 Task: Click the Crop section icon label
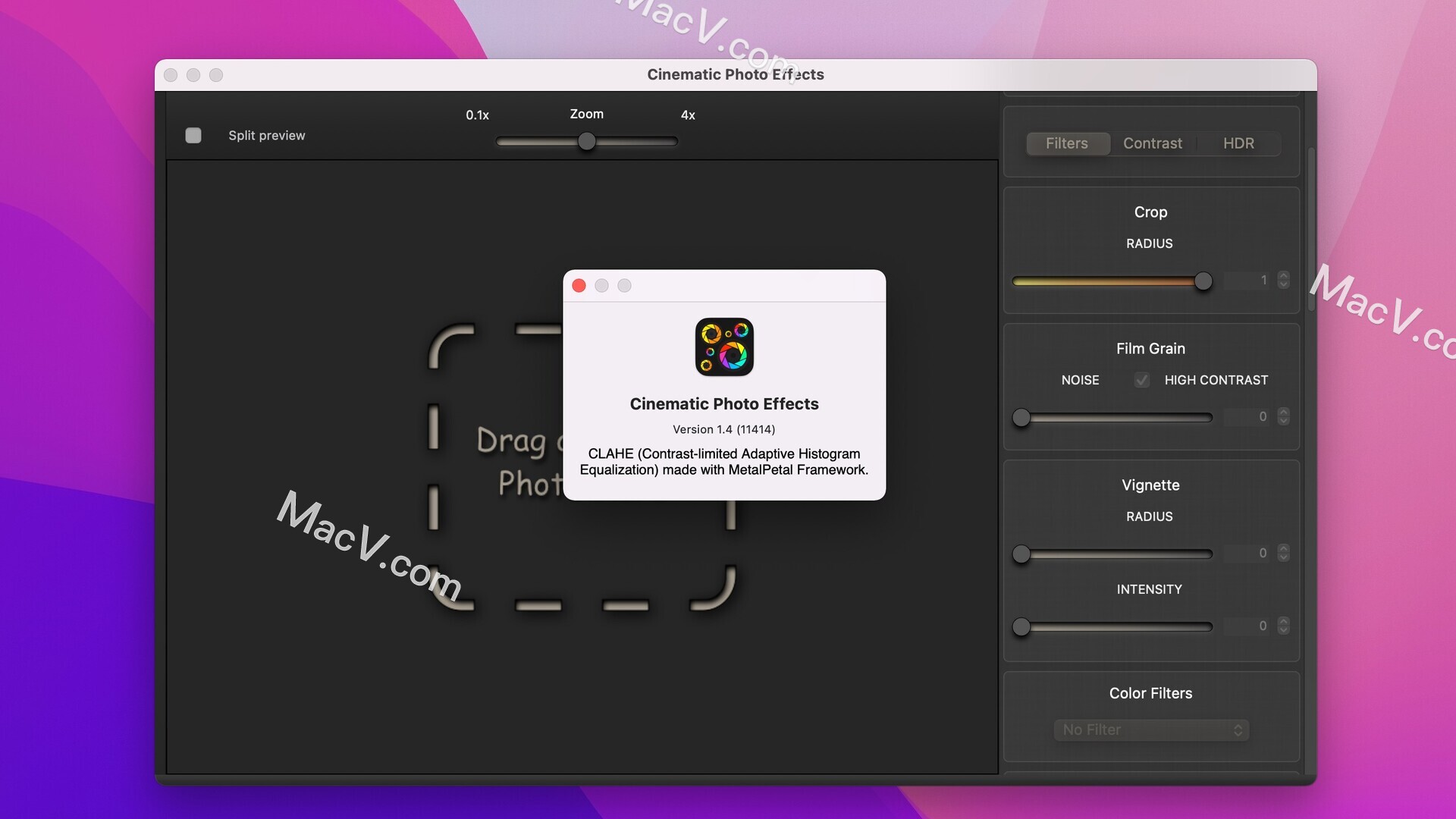[1151, 211]
